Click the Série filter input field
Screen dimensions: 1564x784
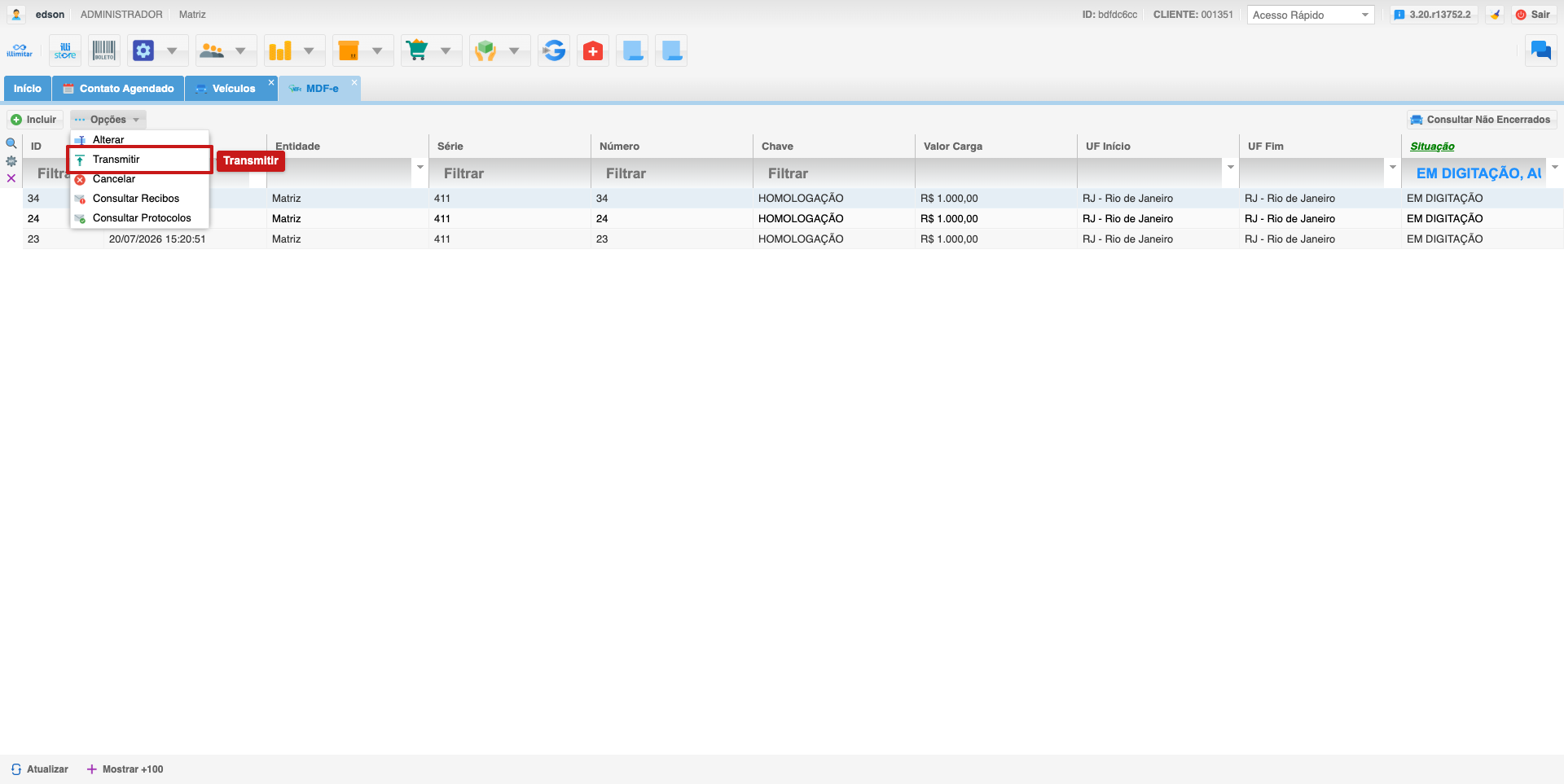pyautogui.click(x=509, y=173)
